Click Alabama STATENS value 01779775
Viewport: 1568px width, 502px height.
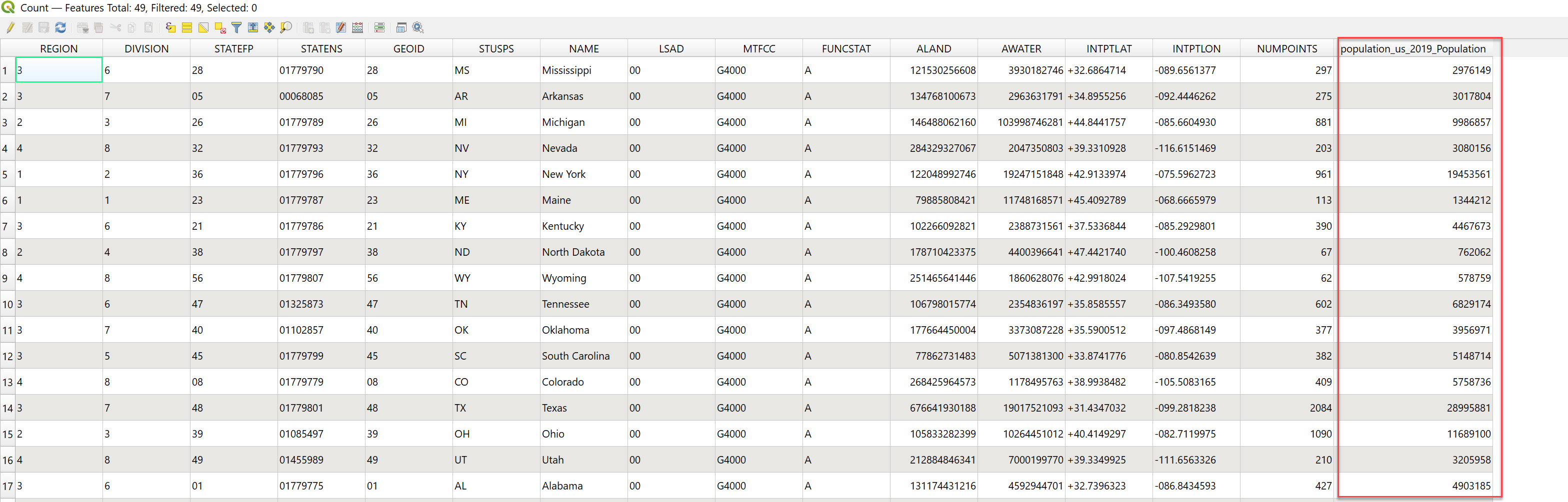tap(301, 486)
